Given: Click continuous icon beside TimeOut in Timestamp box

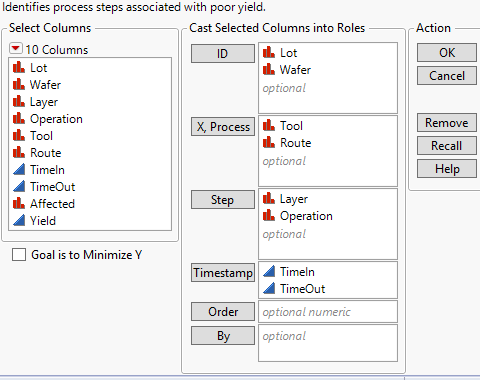Looking at the screenshot, I should point(269,288).
